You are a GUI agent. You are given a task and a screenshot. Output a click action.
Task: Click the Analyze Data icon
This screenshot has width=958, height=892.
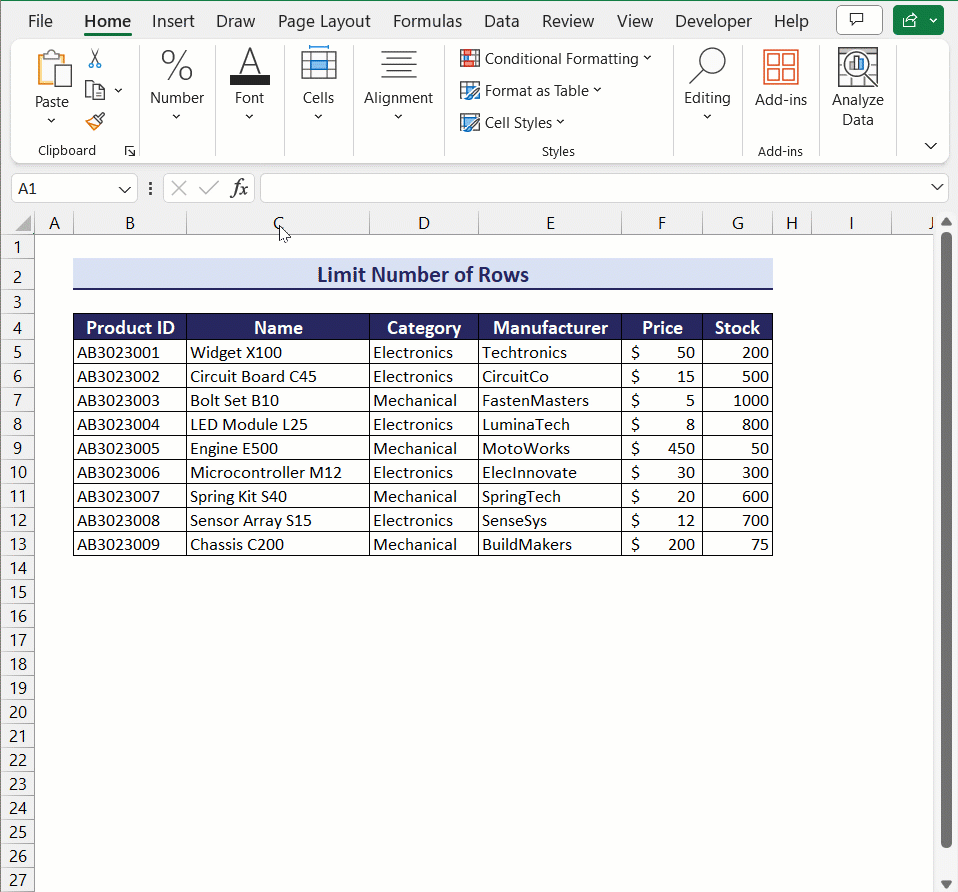point(857,67)
